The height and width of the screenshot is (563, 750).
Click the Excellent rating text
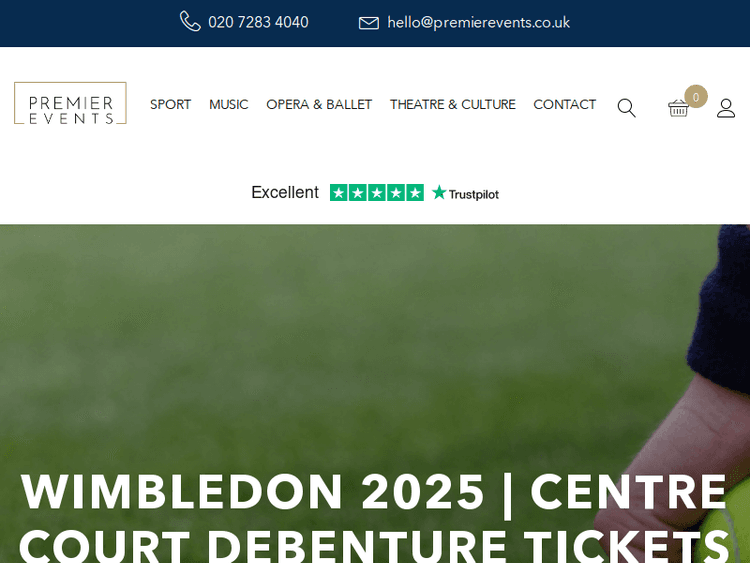285,192
